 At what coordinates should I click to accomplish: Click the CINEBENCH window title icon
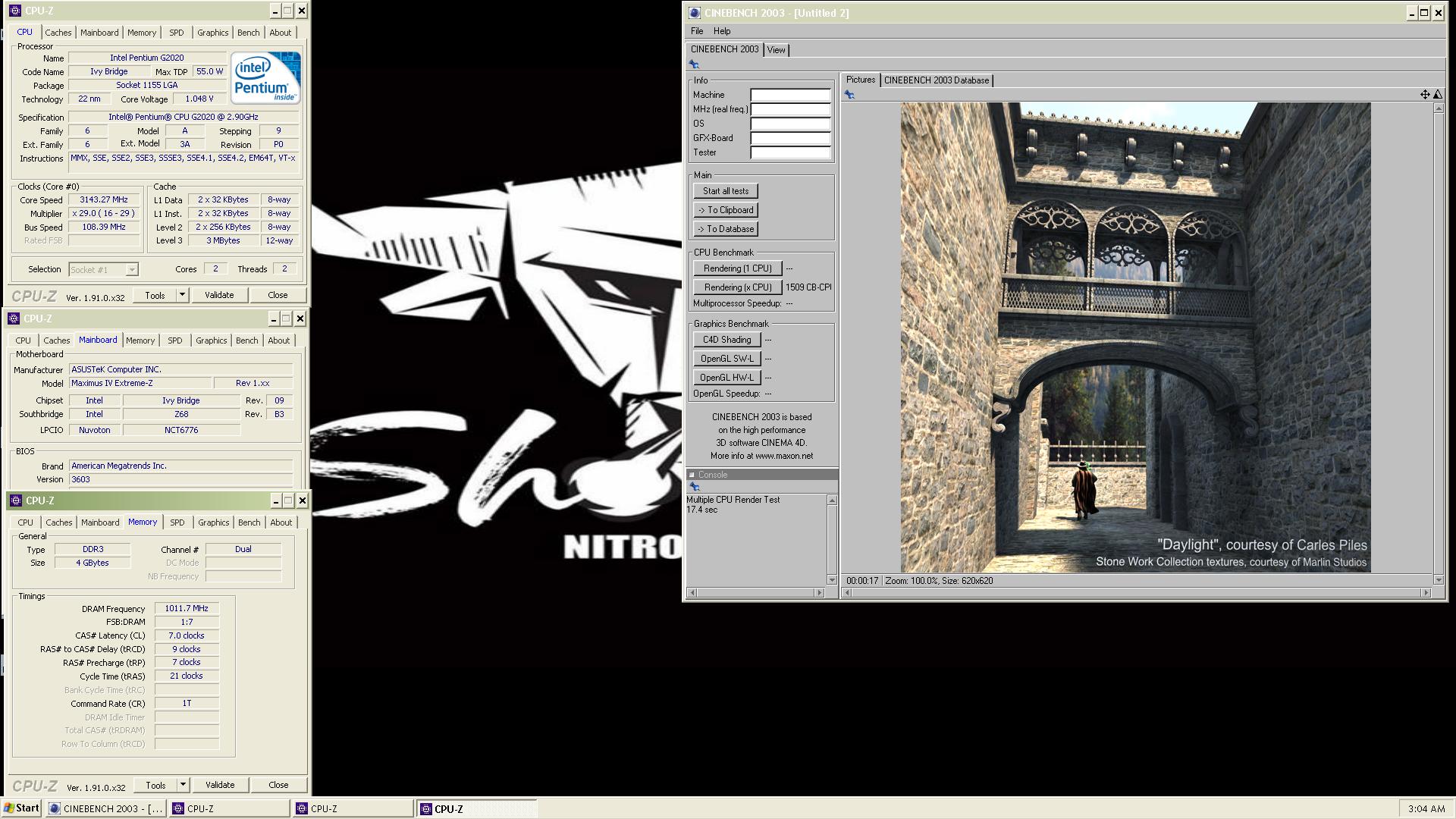pos(695,13)
